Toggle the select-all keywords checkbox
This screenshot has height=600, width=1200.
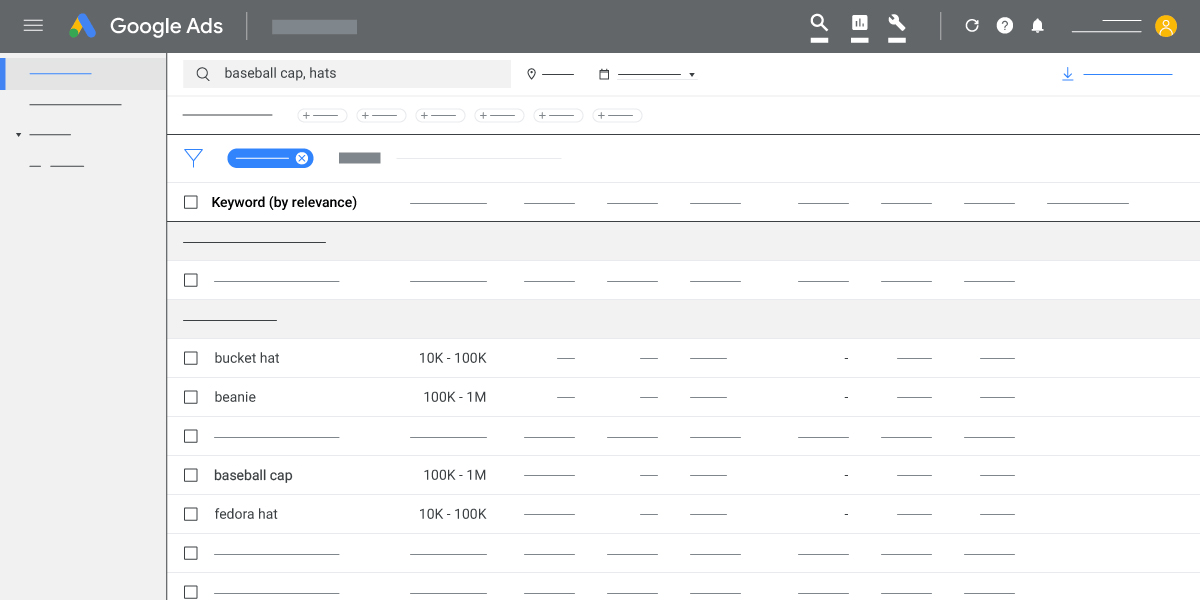click(x=191, y=202)
